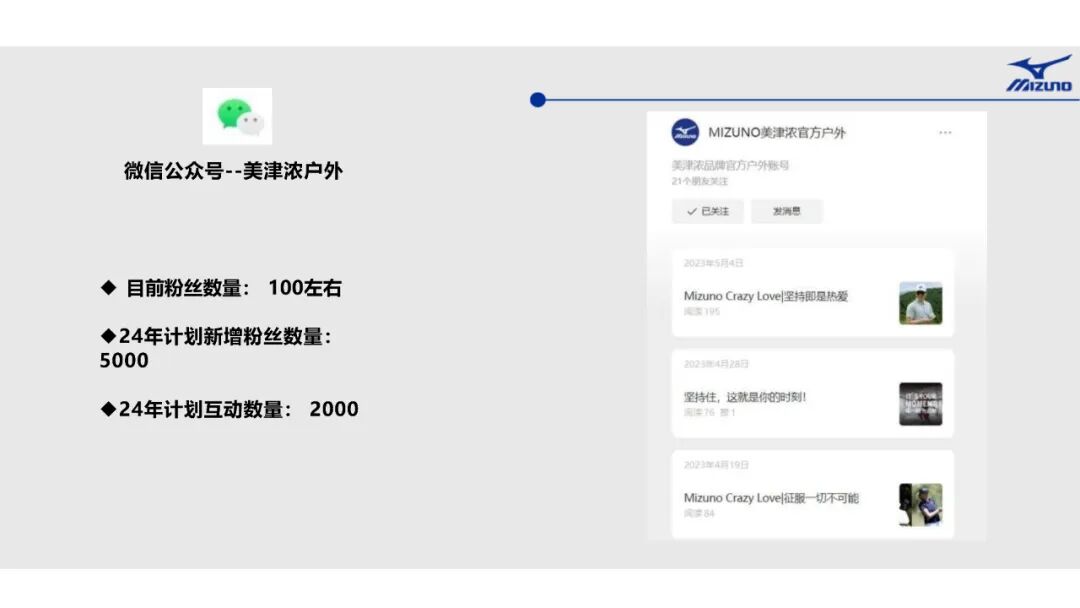
Task: Click the date 2023年4月28日
Action: (716, 364)
